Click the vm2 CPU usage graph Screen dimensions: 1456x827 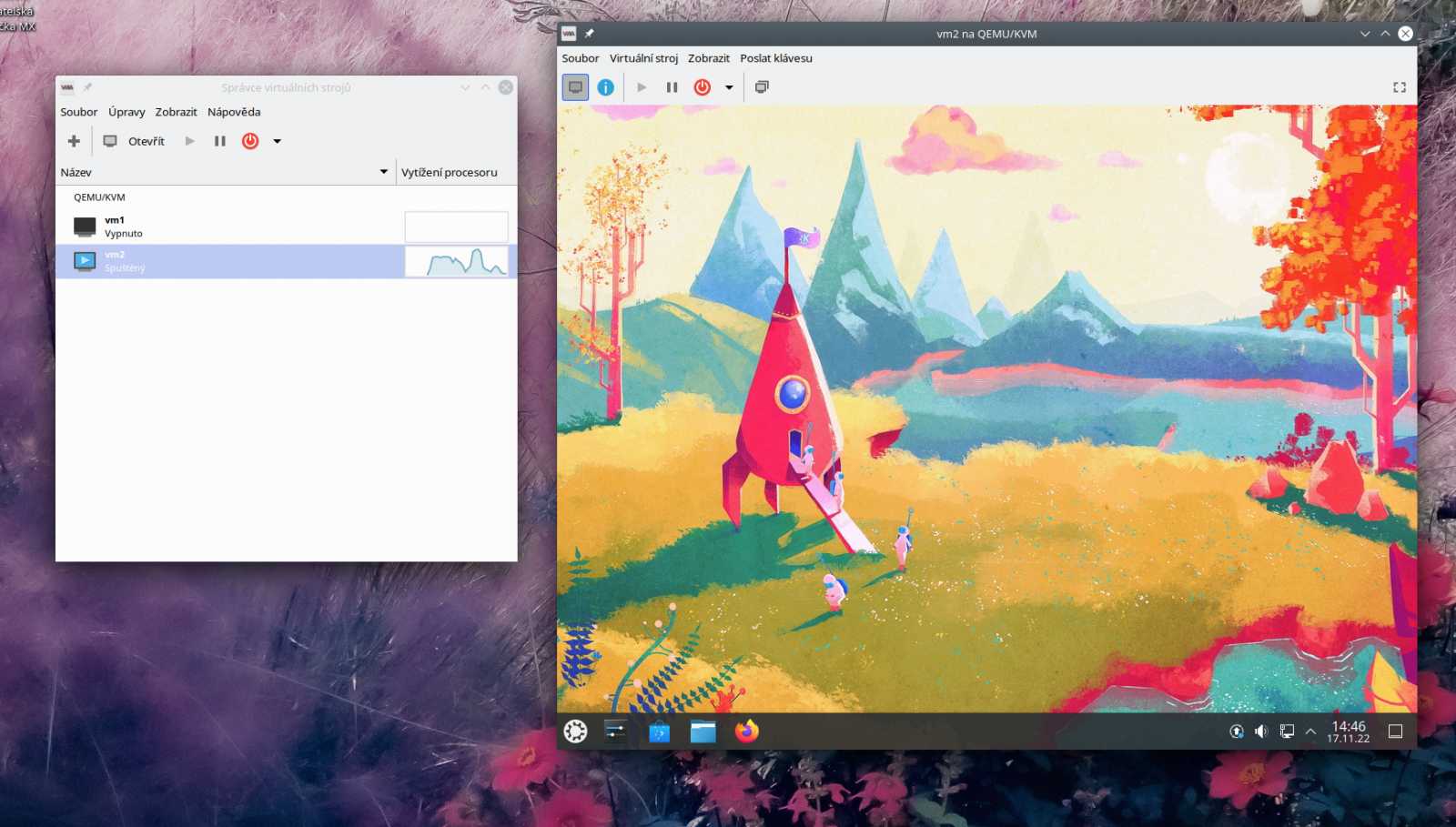click(456, 261)
